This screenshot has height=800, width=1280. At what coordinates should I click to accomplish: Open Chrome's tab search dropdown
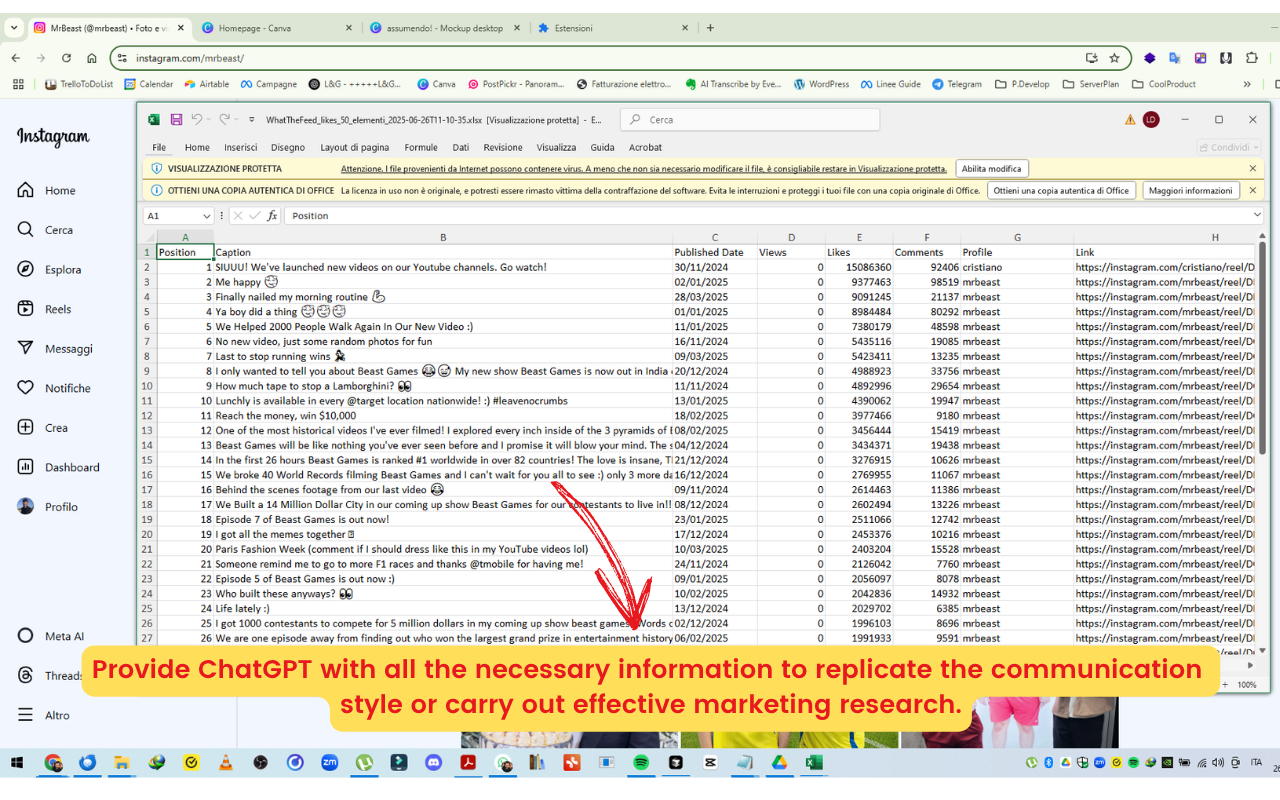(x=14, y=28)
